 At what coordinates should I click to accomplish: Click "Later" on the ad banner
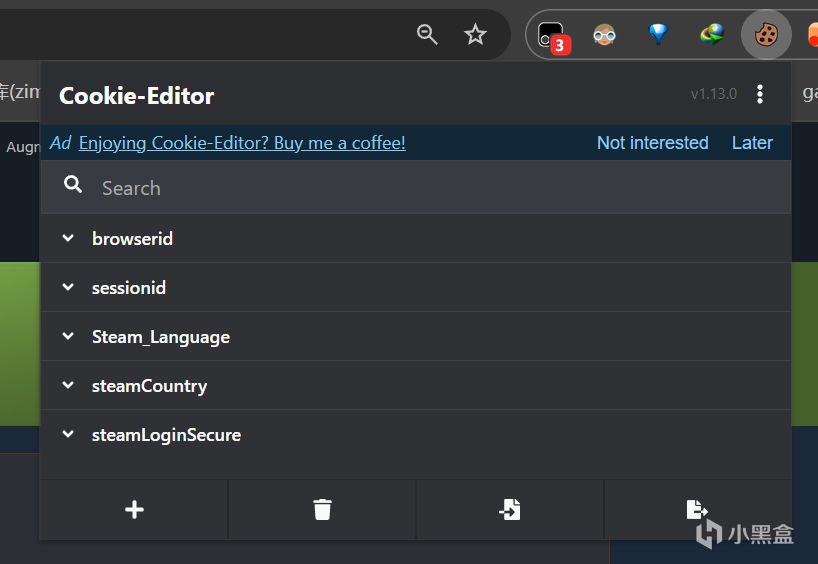[752, 143]
